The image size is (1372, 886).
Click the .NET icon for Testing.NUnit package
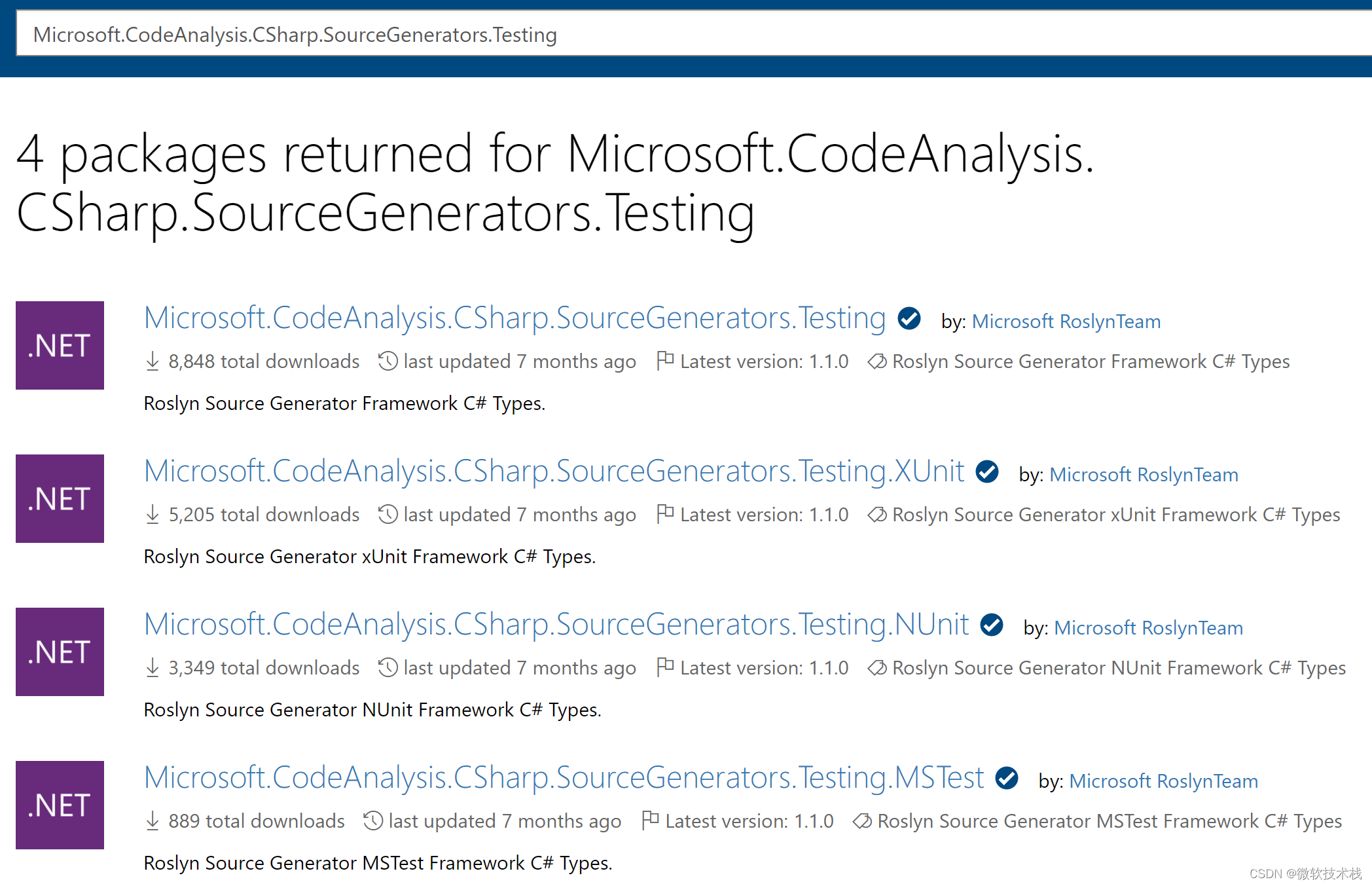click(60, 652)
